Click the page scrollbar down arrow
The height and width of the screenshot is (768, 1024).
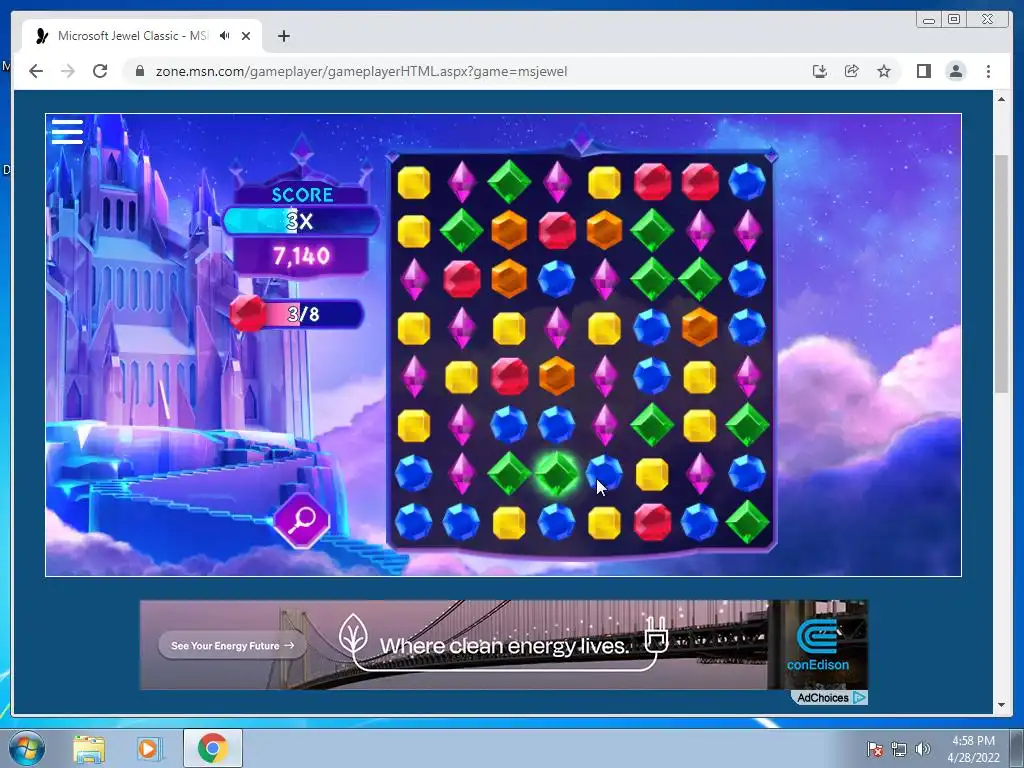click(1001, 705)
